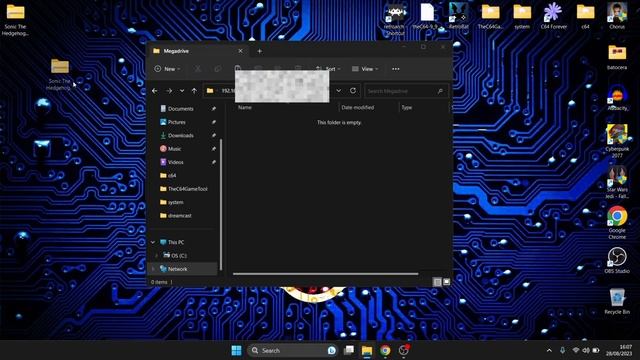
Task: Open the TheC64Ga... folder on the desktop
Action: point(490,16)
